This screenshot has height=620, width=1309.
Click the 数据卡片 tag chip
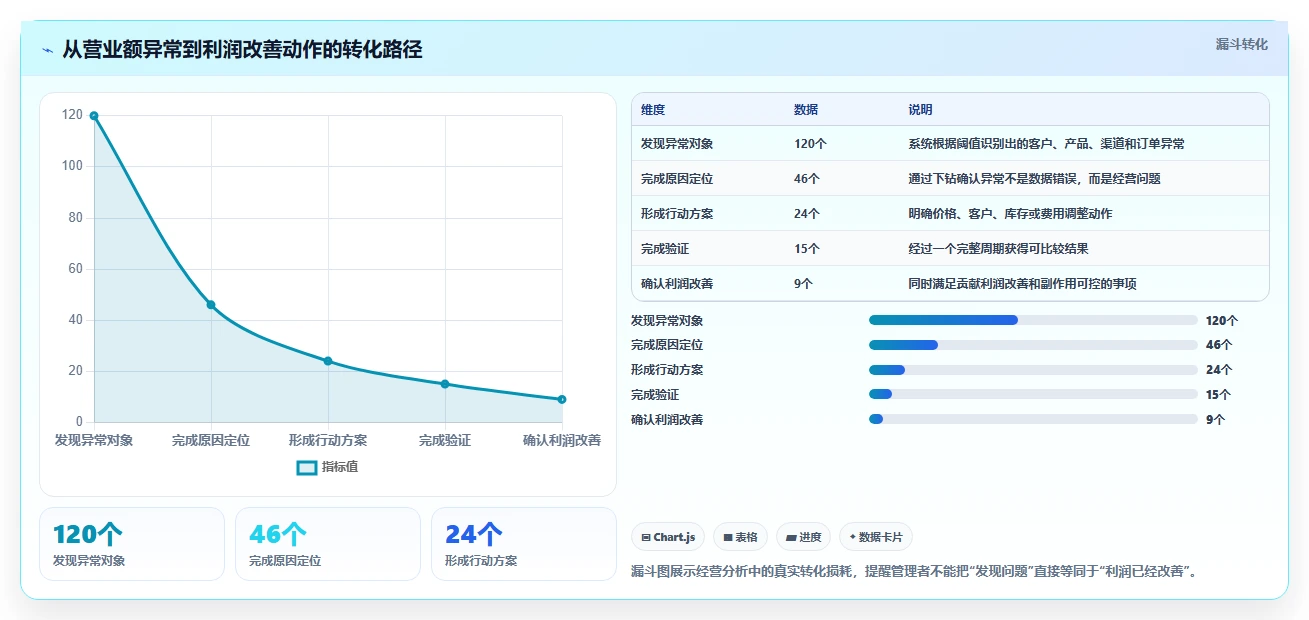pos(876,537)
